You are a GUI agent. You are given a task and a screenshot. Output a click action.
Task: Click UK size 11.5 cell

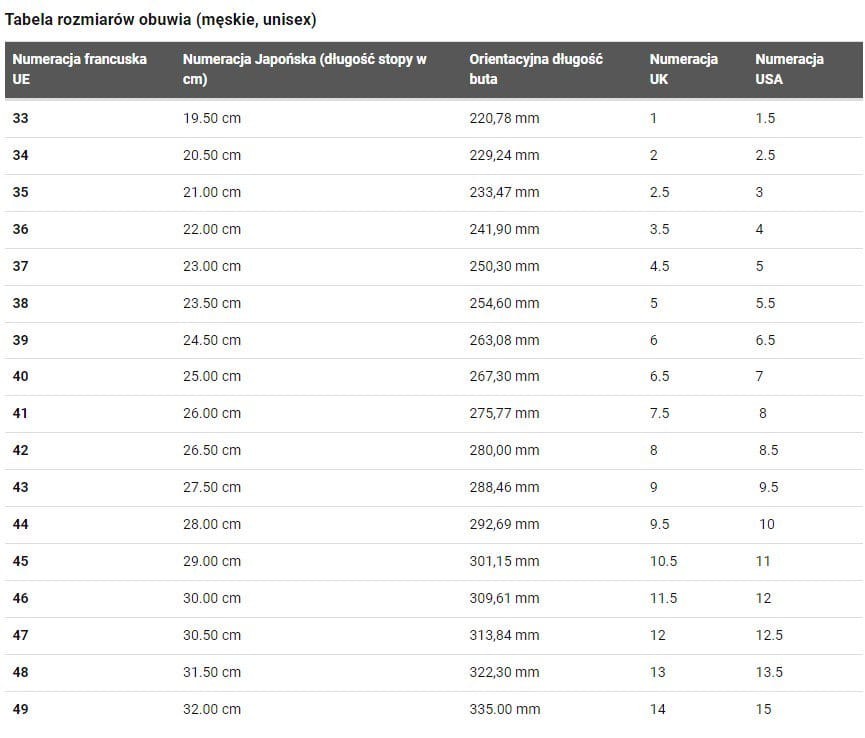(663, 598)
